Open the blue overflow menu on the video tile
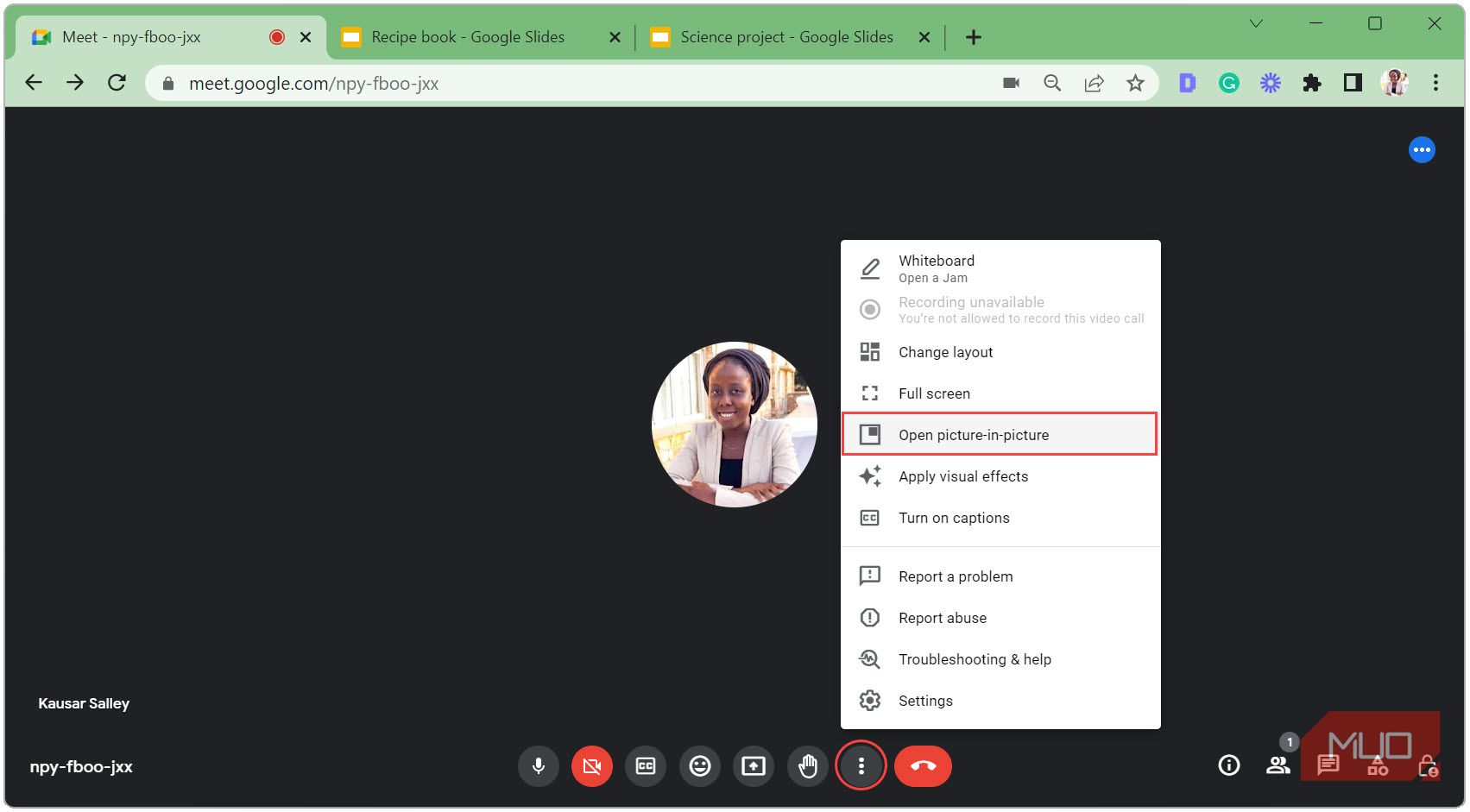 pyautogui.click(x=1422, y=149)
